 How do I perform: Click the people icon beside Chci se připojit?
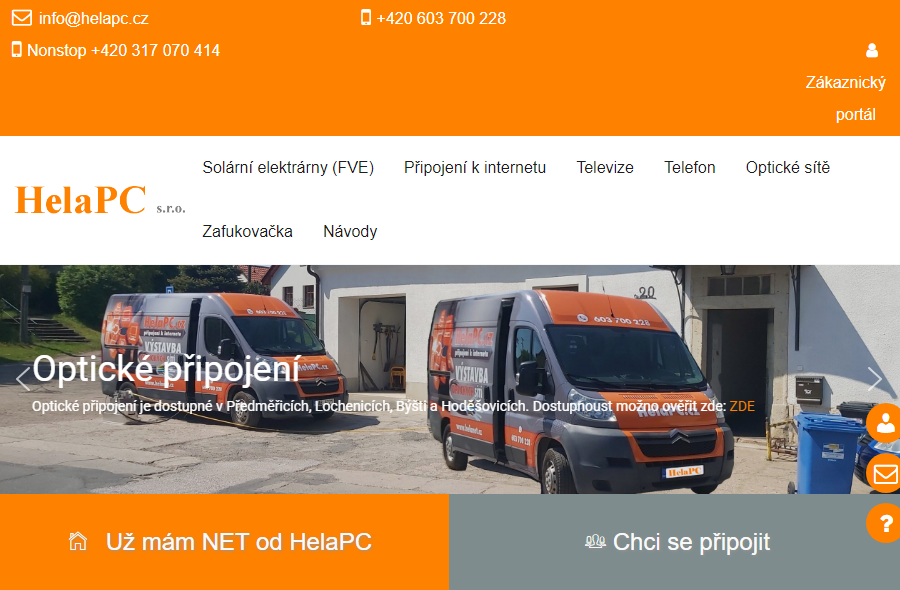(x=595, y=541)
